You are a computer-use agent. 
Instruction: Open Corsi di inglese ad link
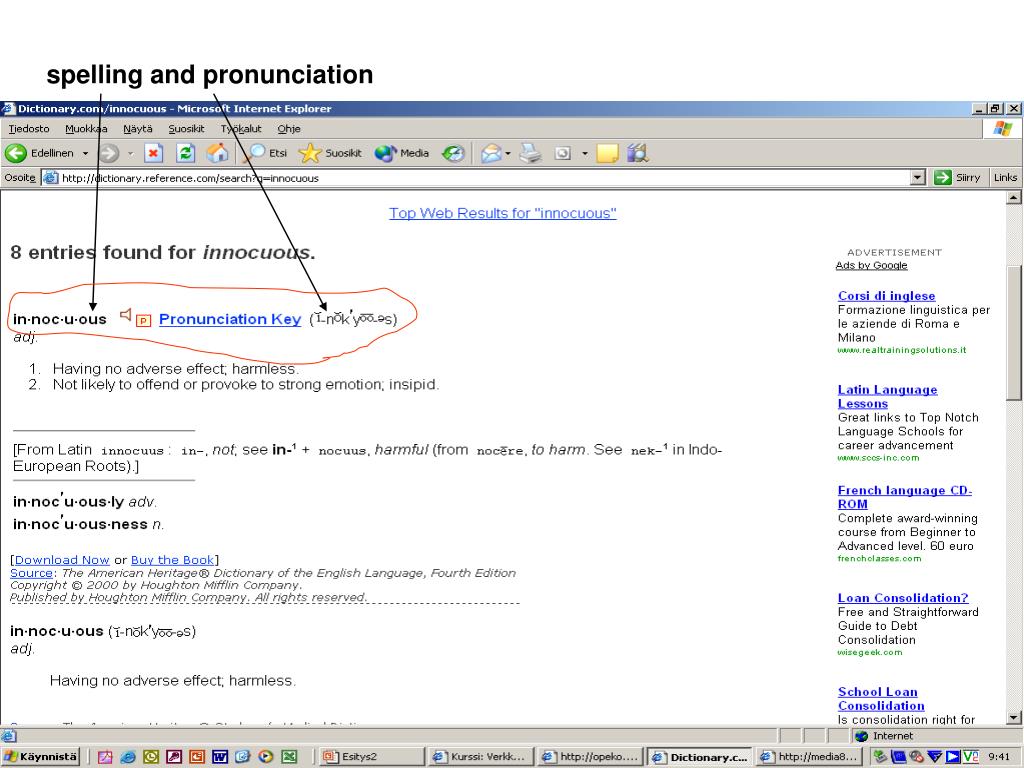coord(886,296)
